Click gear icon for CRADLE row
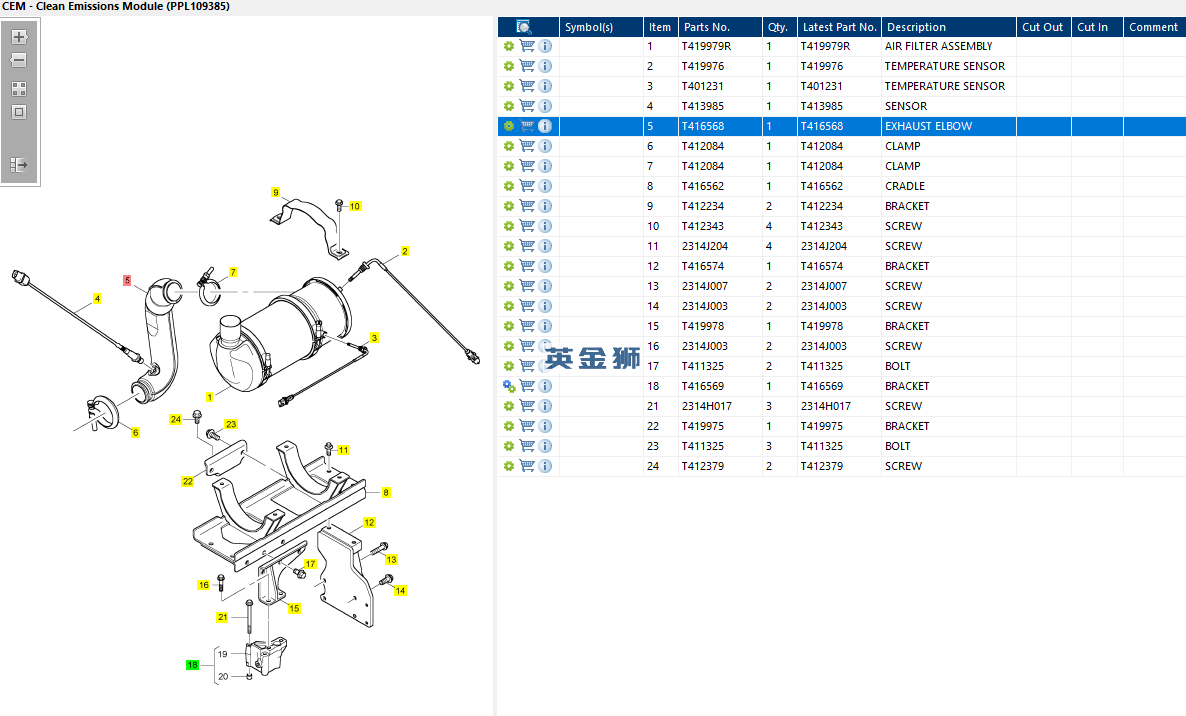Viewport: 1186px width, 716px height. click(508, 186)
